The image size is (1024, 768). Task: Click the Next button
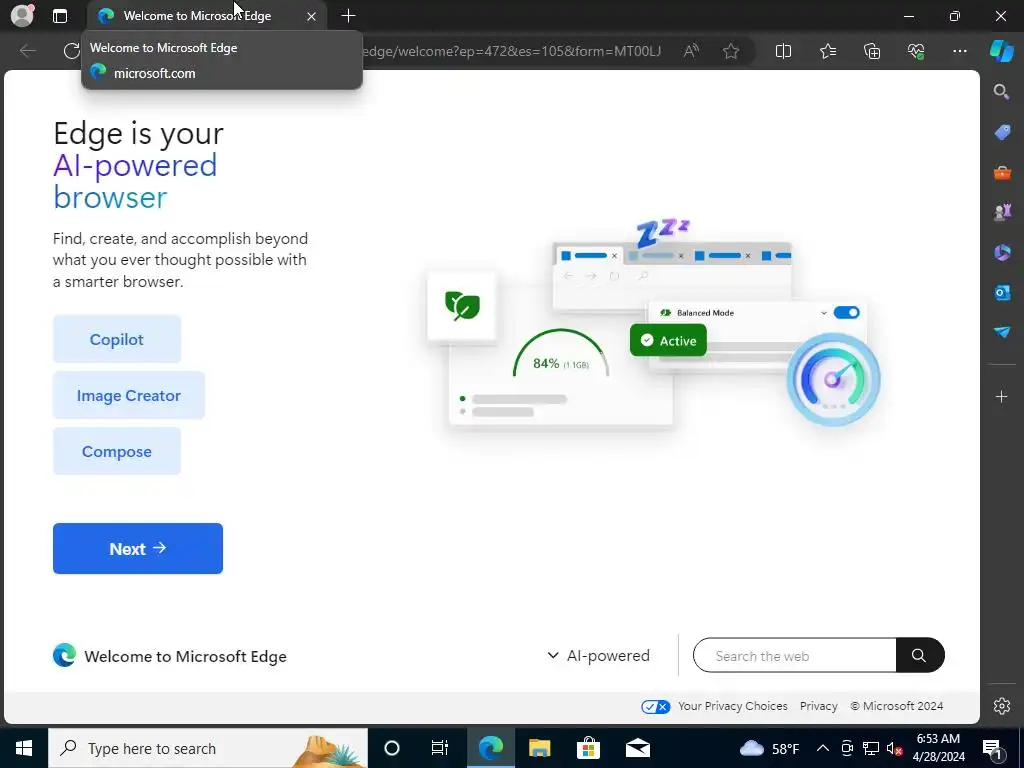(x=138, y=549)
